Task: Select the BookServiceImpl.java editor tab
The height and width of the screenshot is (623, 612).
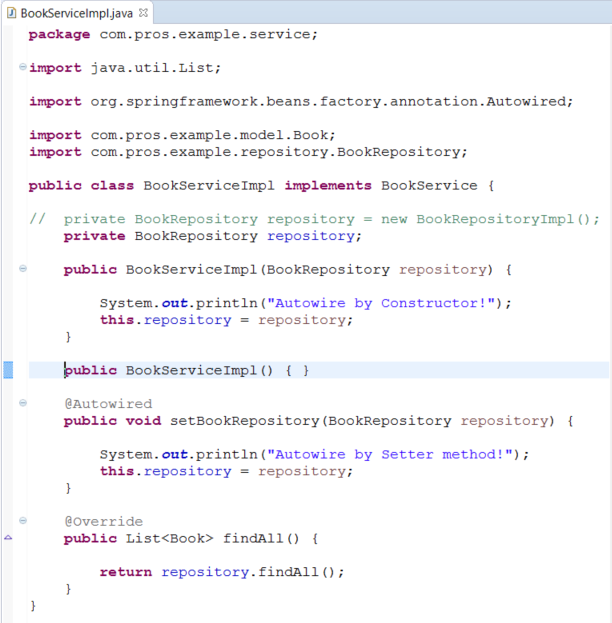Action: [77, 13]
